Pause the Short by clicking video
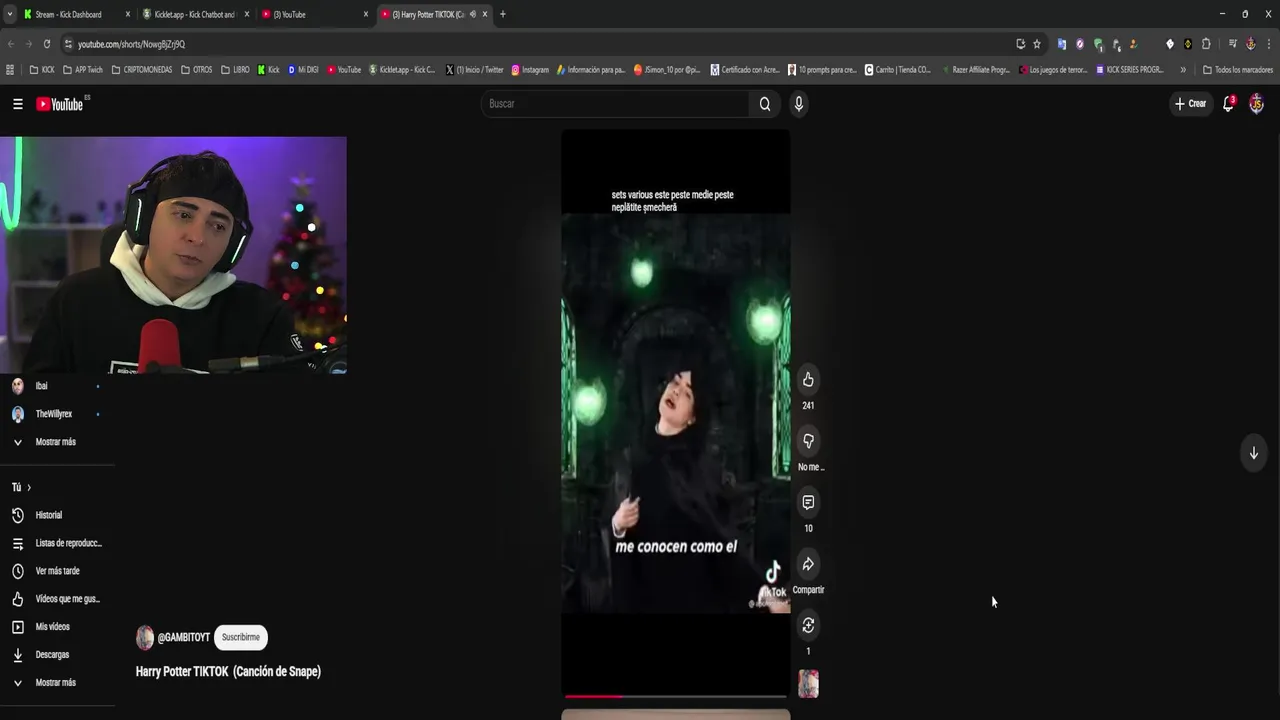 [676, 412]
